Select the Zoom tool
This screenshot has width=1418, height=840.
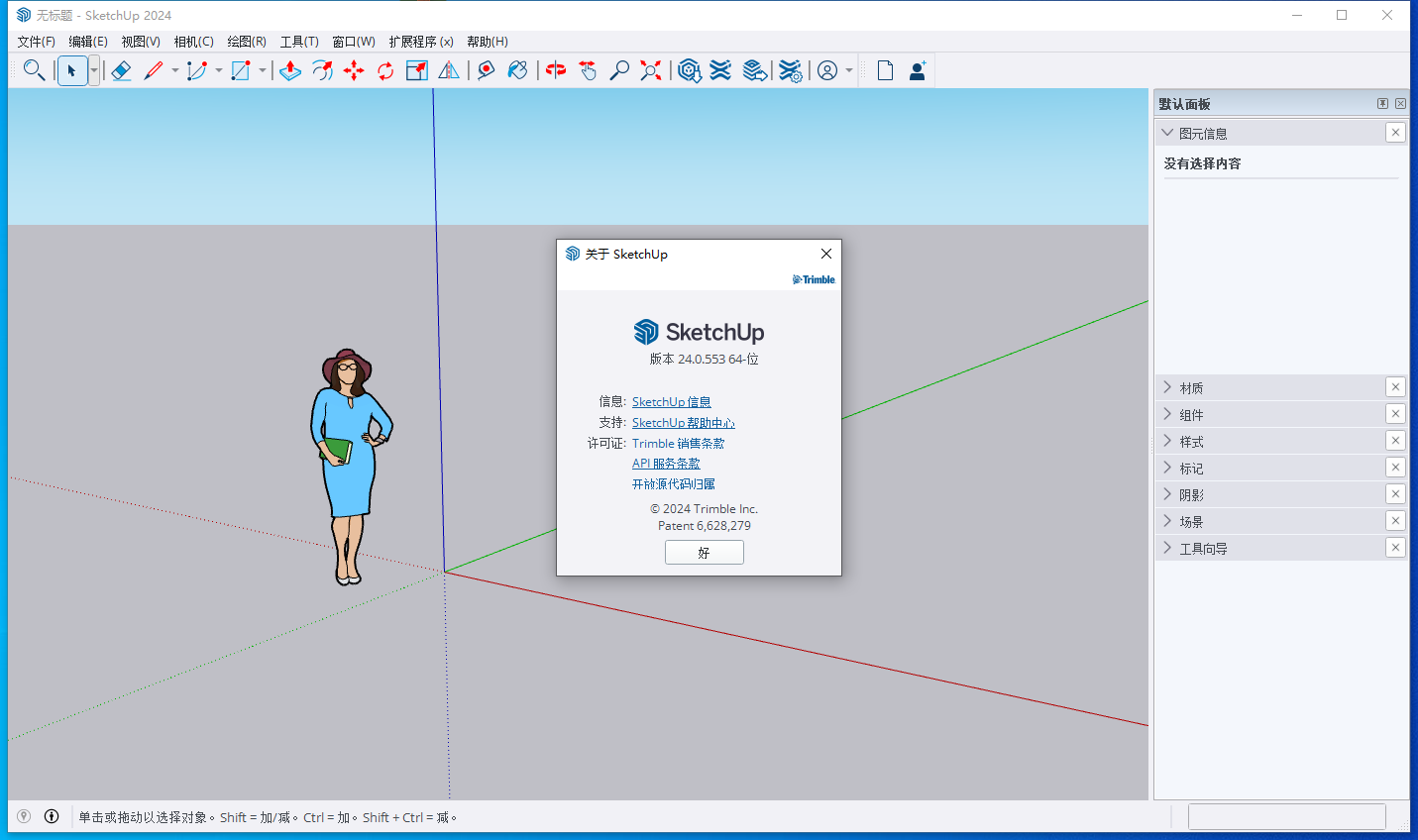coord(619,70)
